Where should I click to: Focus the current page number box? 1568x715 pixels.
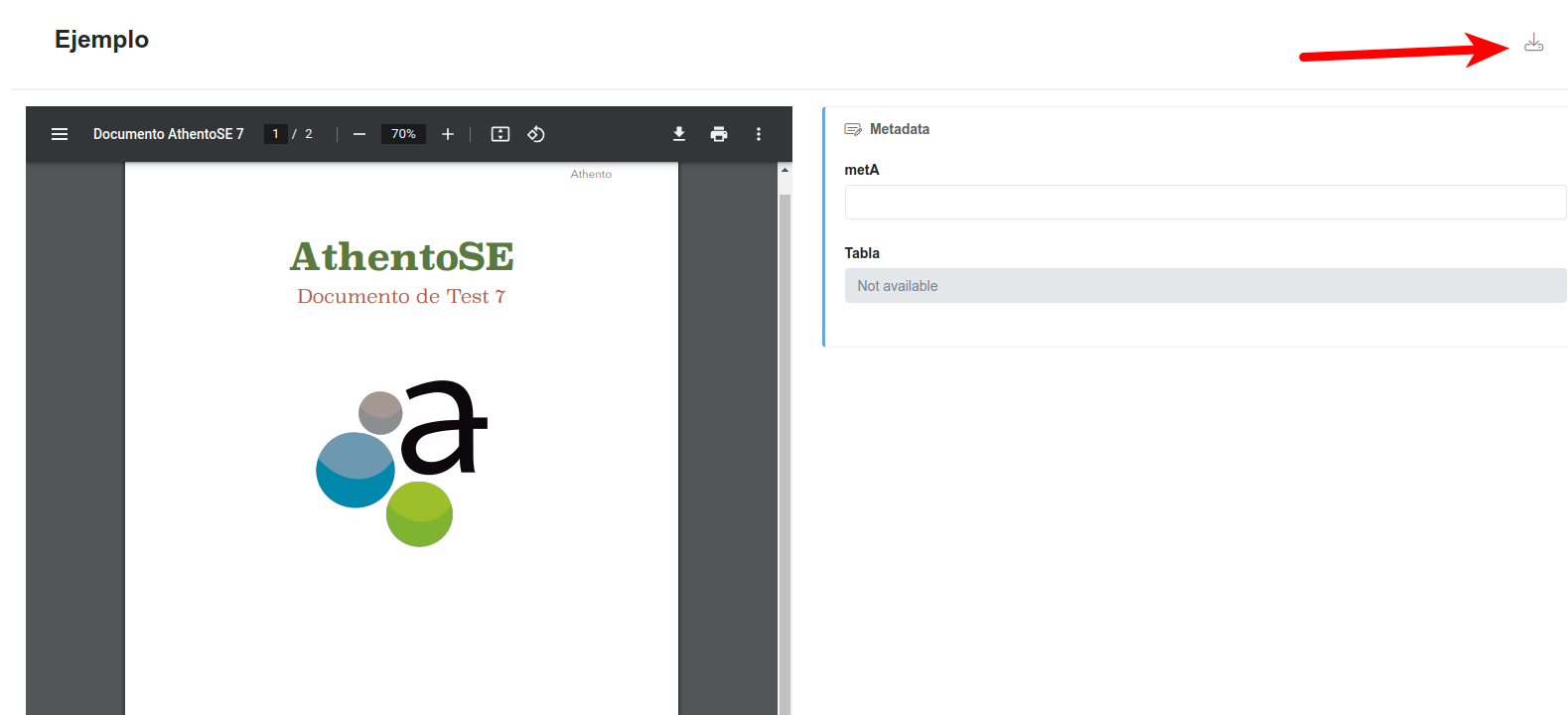[276, 134]
